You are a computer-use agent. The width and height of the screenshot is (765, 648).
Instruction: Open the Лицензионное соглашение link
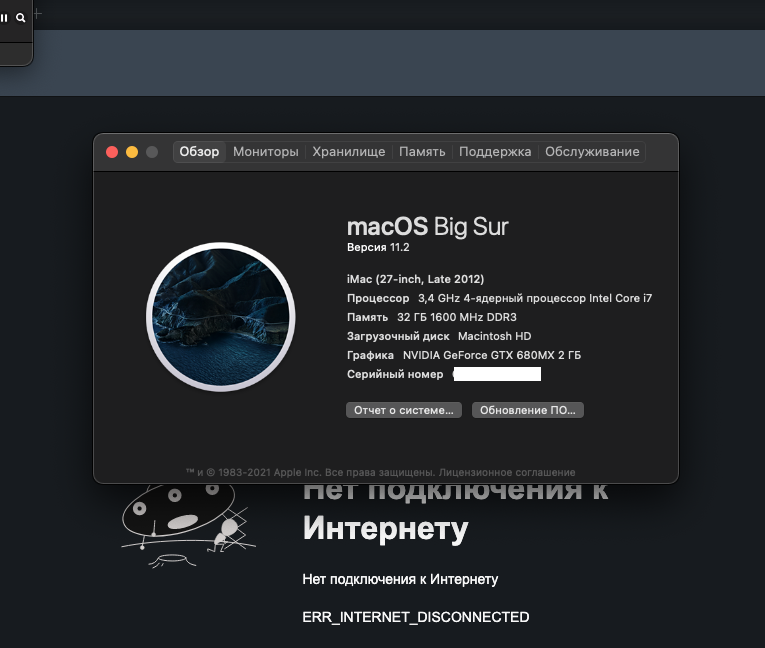coord(507,472)
